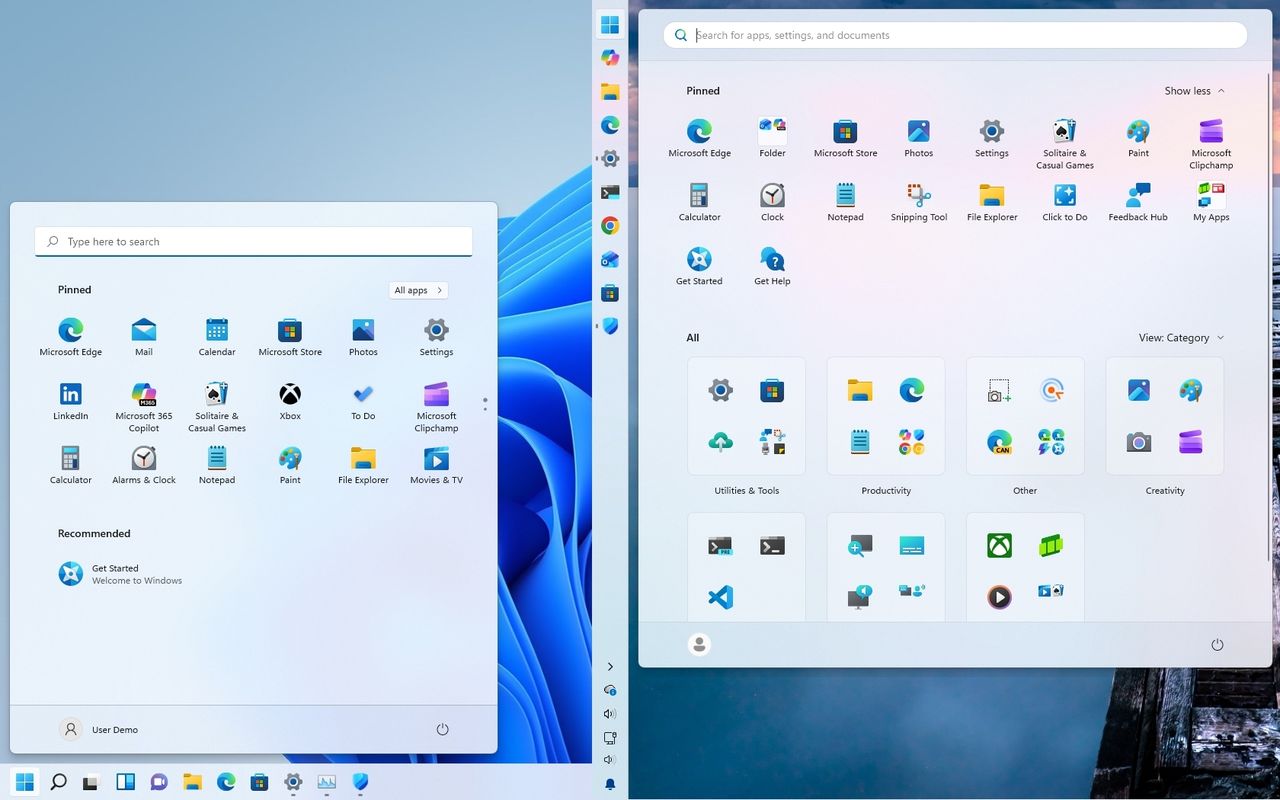The width and height of the screenshot is (1280, 800).
Task: Open the My Apps pinned item
Action: click(x=1211, y=202)
